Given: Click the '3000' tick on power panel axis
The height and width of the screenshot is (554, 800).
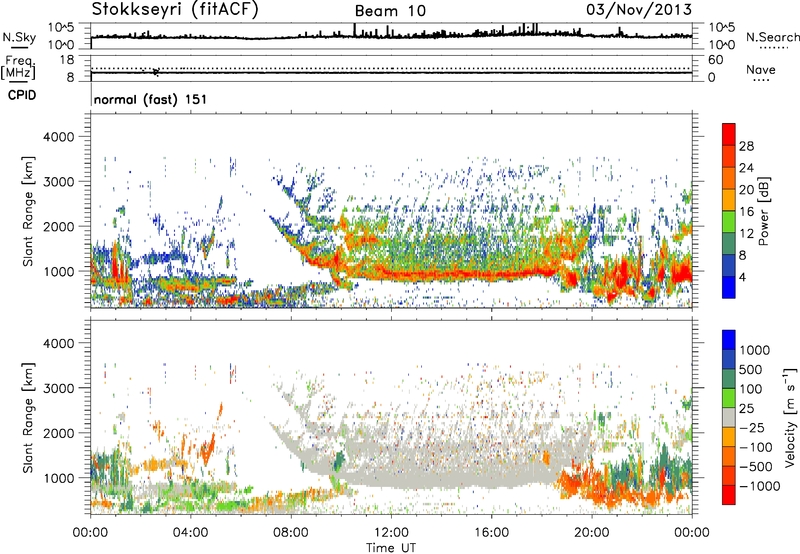Looking at the screenshot, I should click(58, 182).
